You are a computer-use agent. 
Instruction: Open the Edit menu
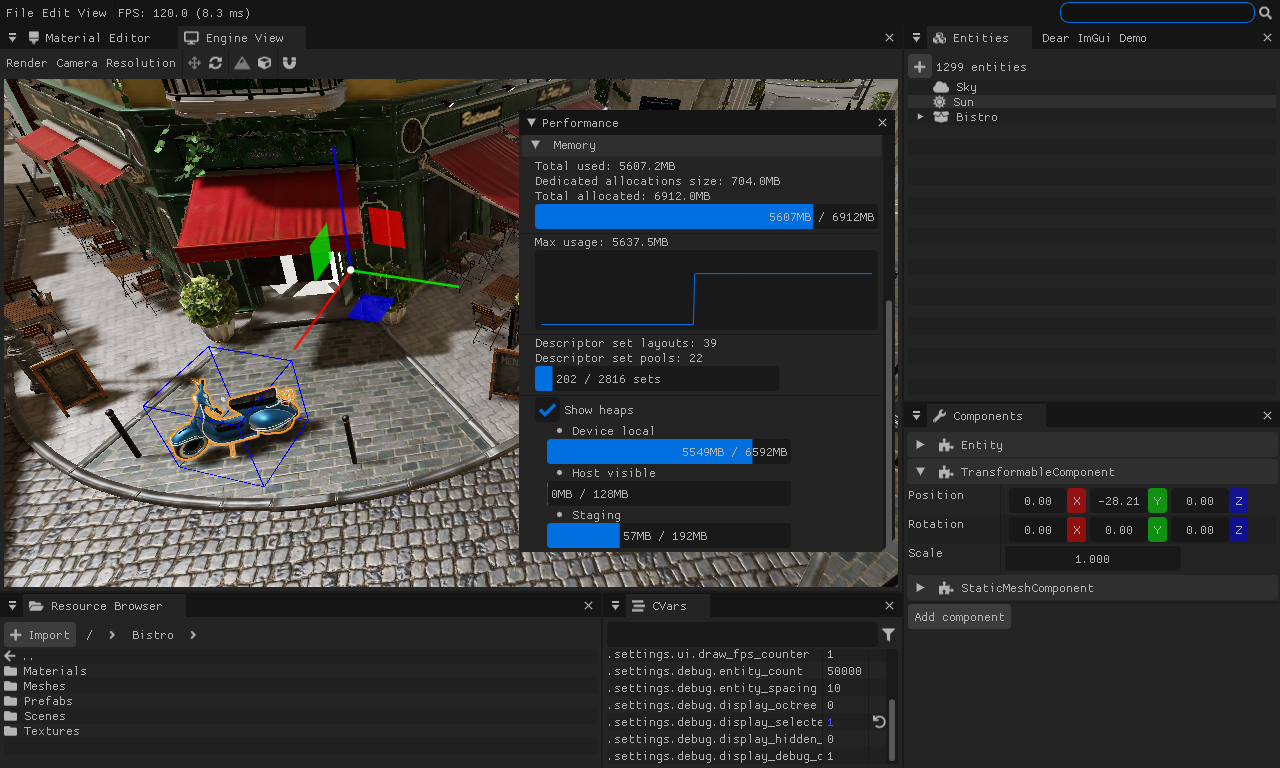(55, 13)
